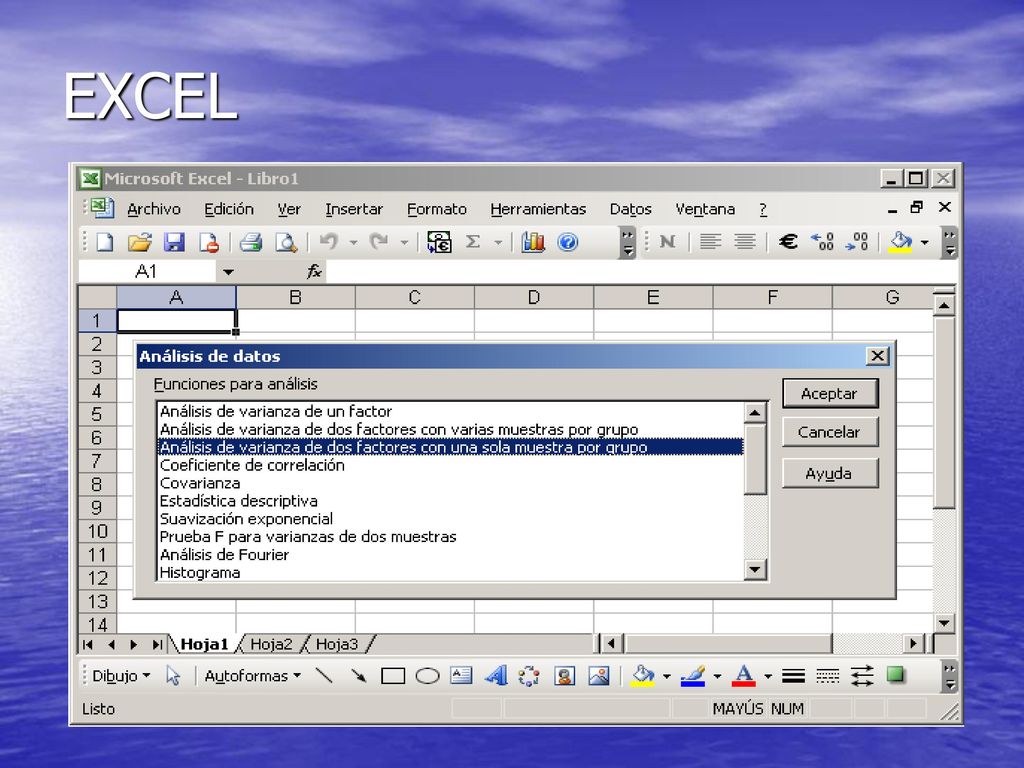Toggle bold with the N button
This screenshot has height=768, width=1024.
667,242
